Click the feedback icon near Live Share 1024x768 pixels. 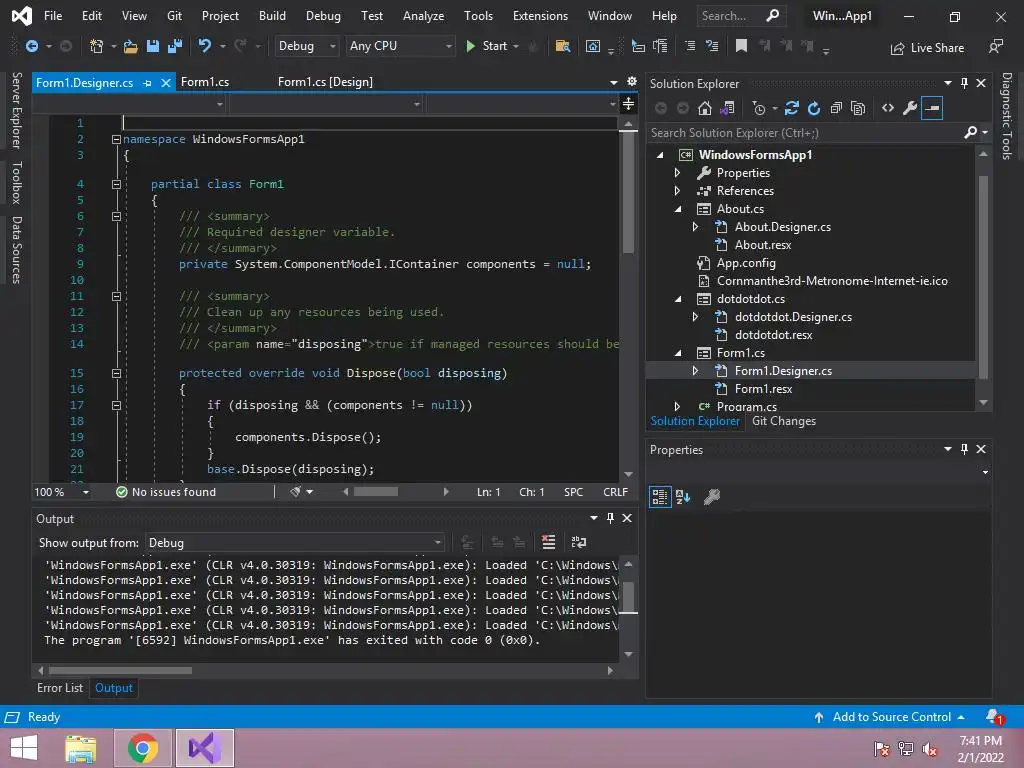996,46
